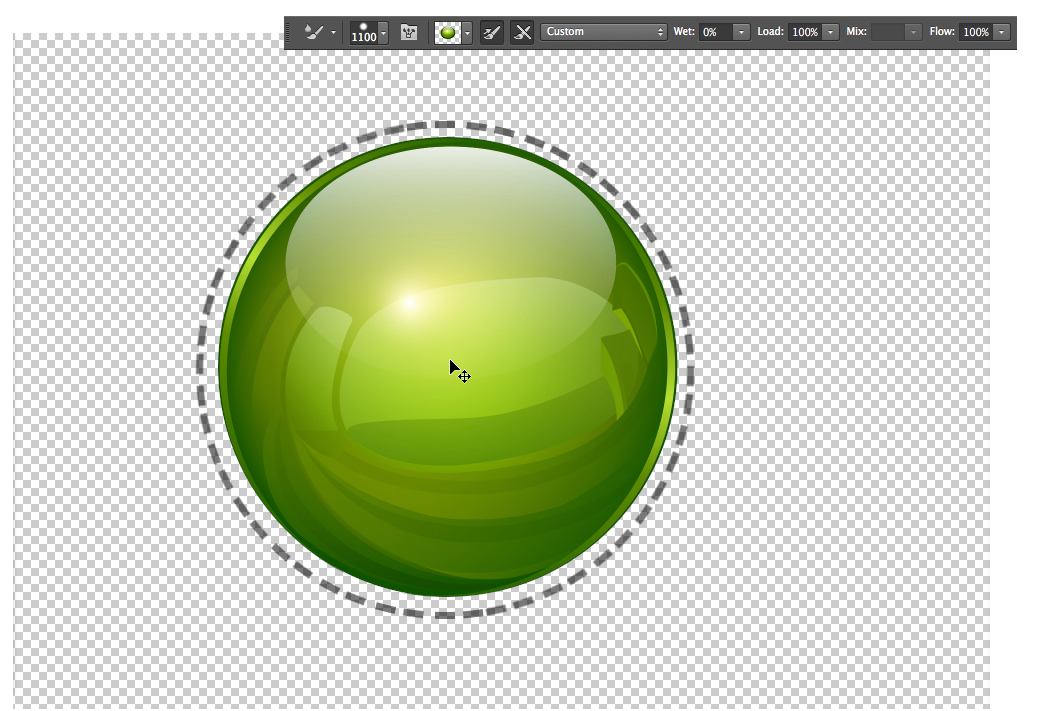Viewport: 1050px width, 711px height.
Task: Click the Wet percentage input field
Action: [x=716, y=31]
